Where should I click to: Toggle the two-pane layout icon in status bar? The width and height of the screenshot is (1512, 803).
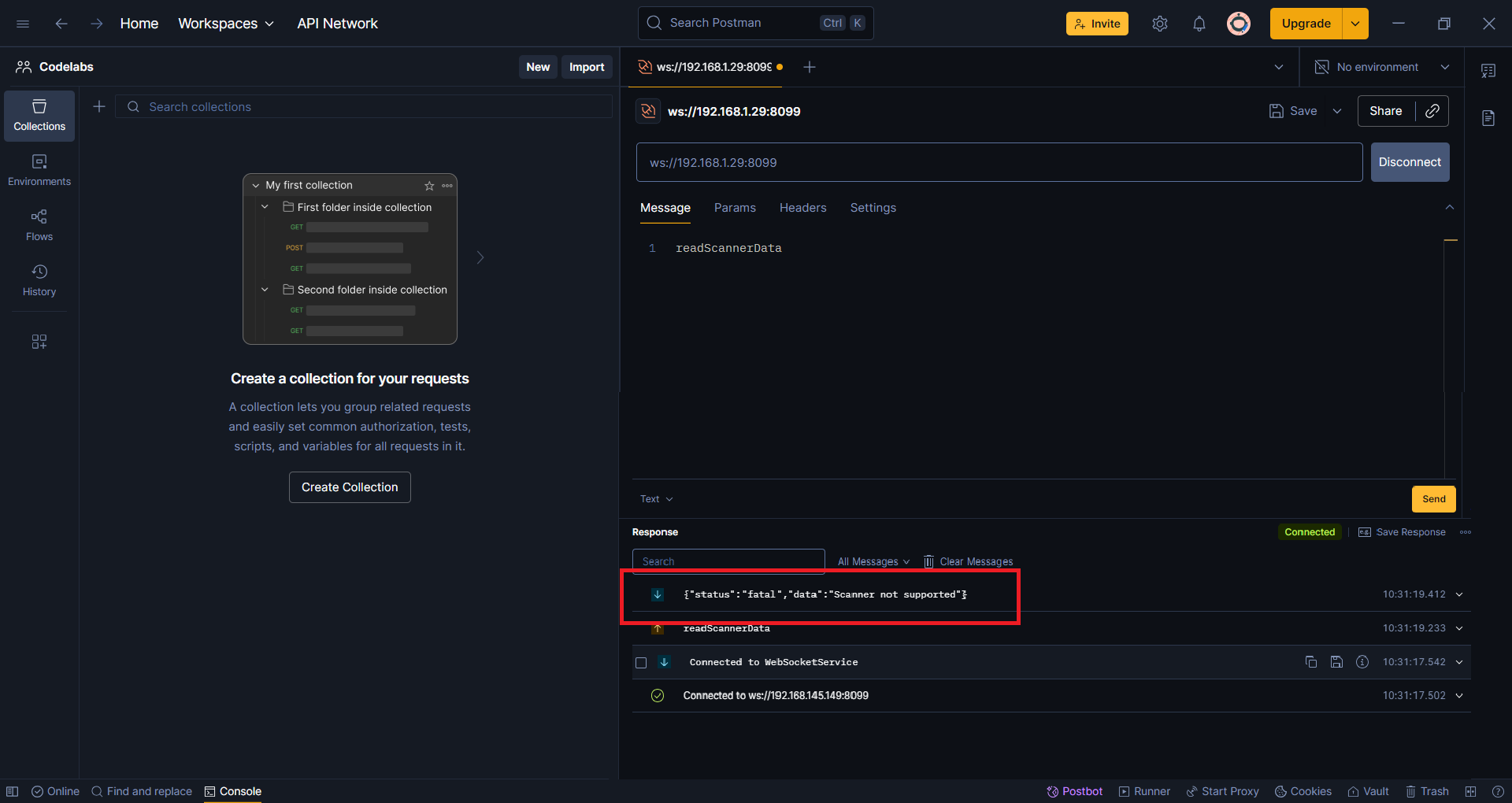(1470, 791)
